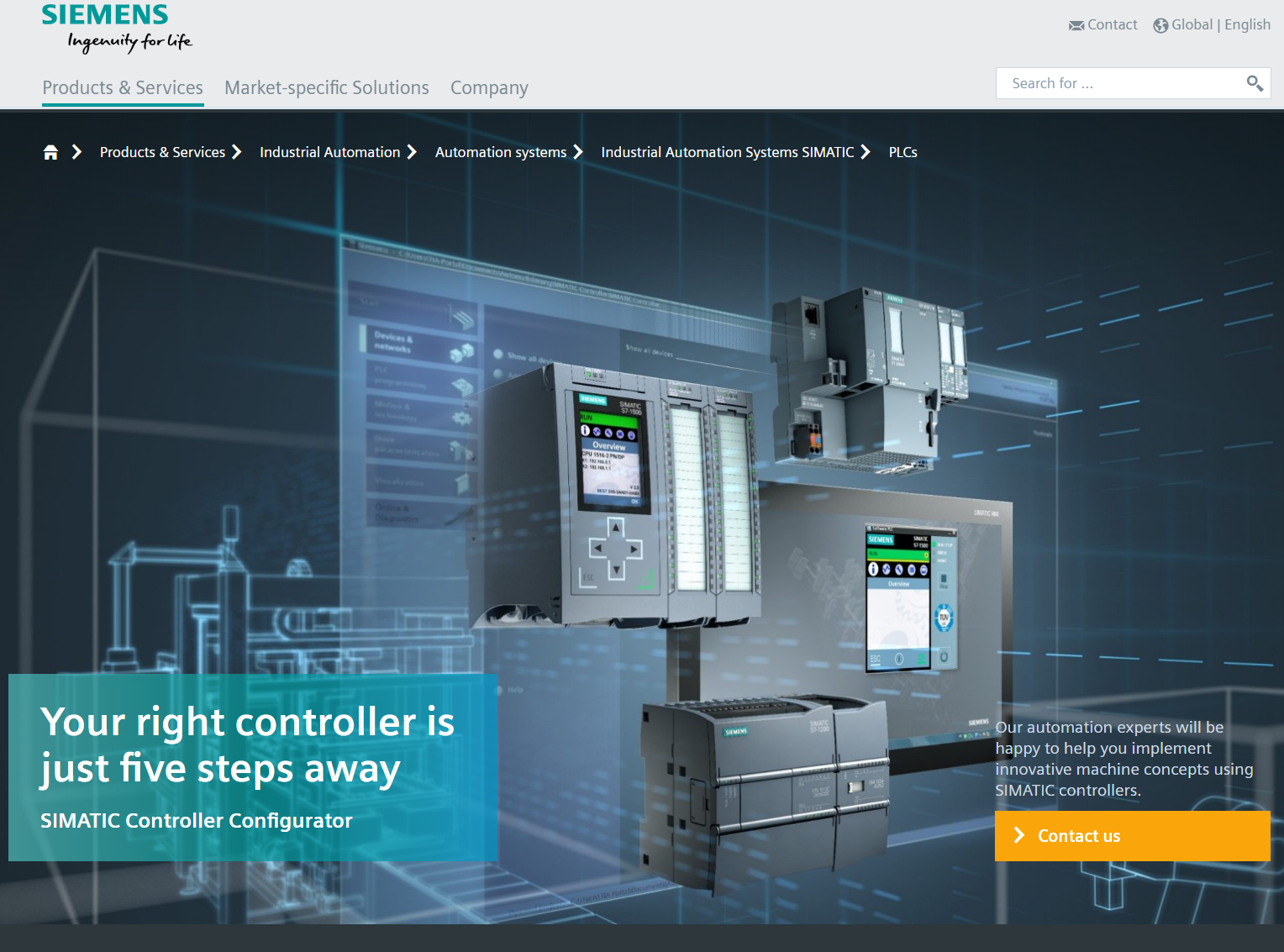Click the envelope Contact icon

tap(1076, 25)
